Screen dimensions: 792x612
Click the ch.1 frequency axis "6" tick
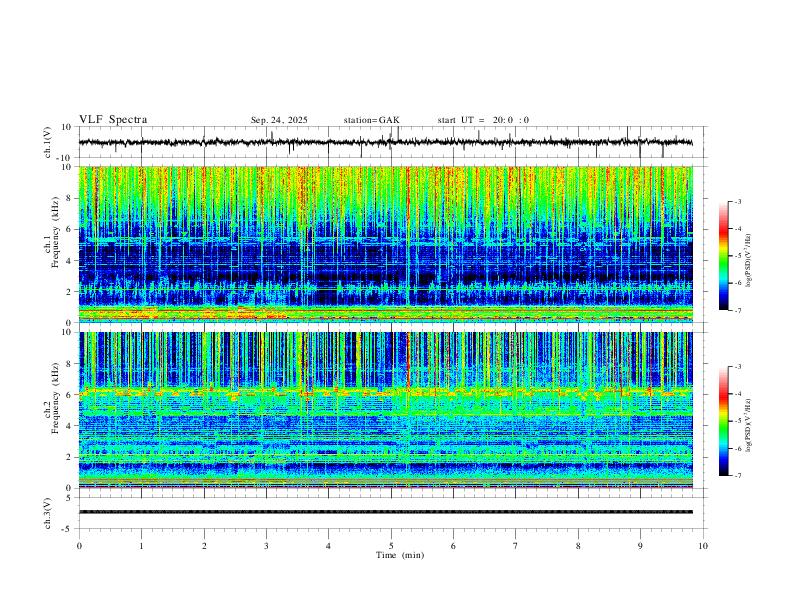(70, 229)
